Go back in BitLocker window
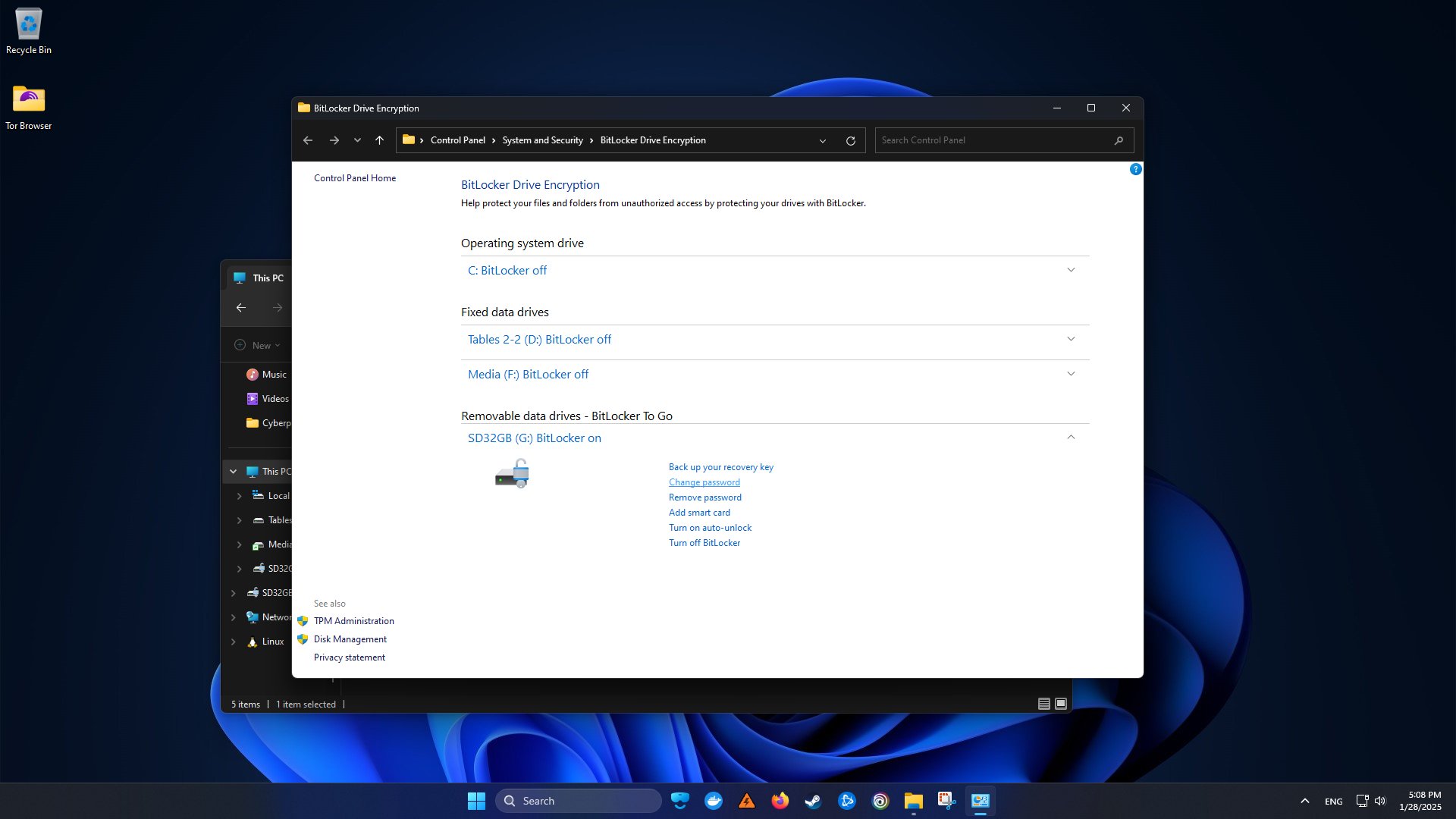 (308, 140)
